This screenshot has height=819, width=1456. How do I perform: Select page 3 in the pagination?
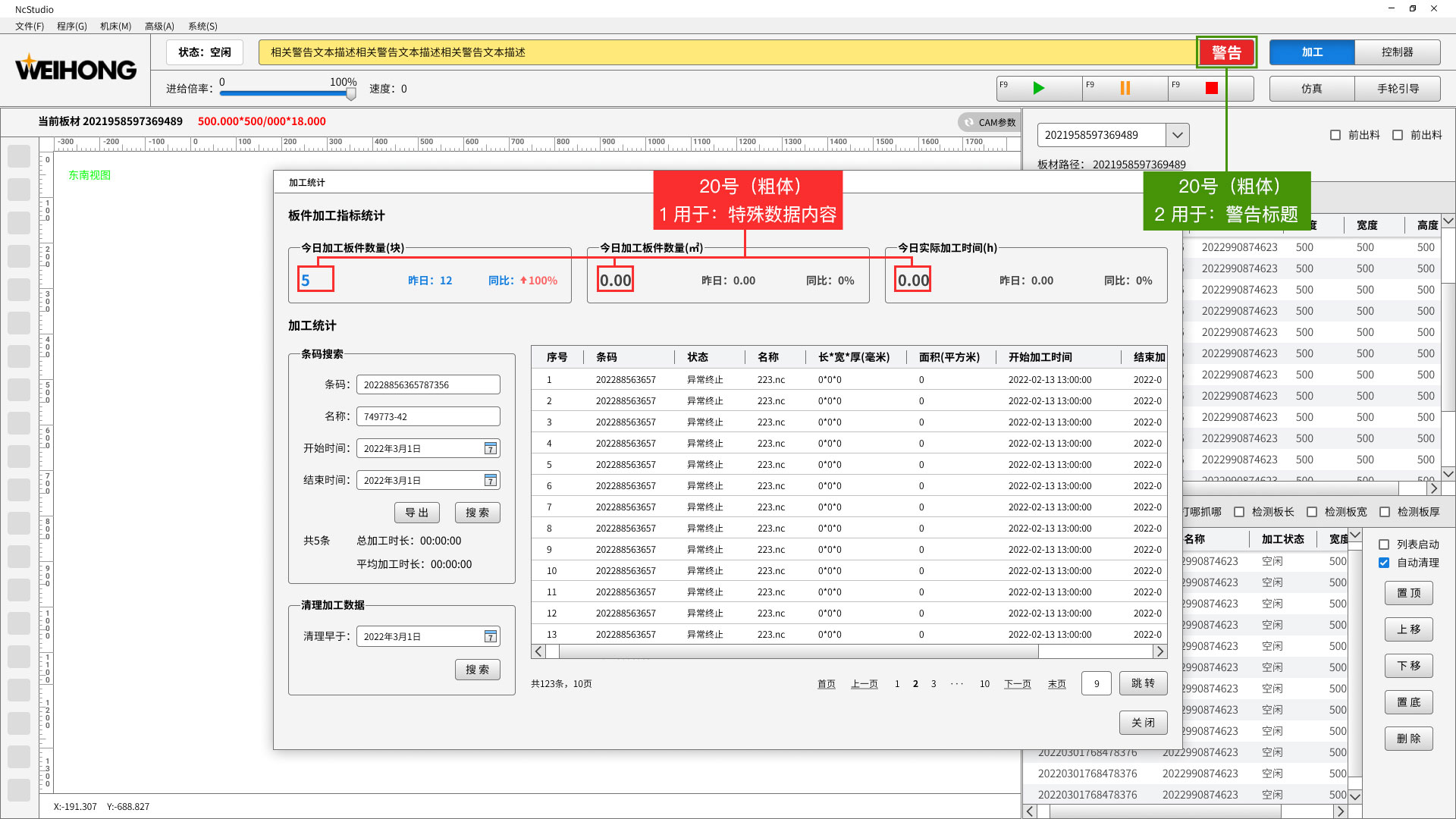[x=934, y=684]
